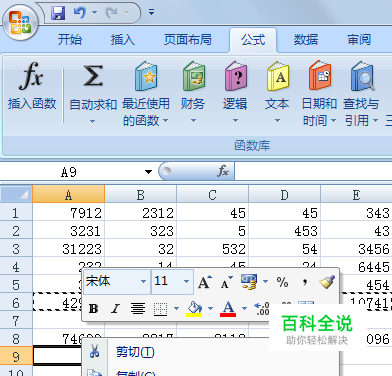Click 插入函数 fx button
The image size is (392, 376).
32,86
